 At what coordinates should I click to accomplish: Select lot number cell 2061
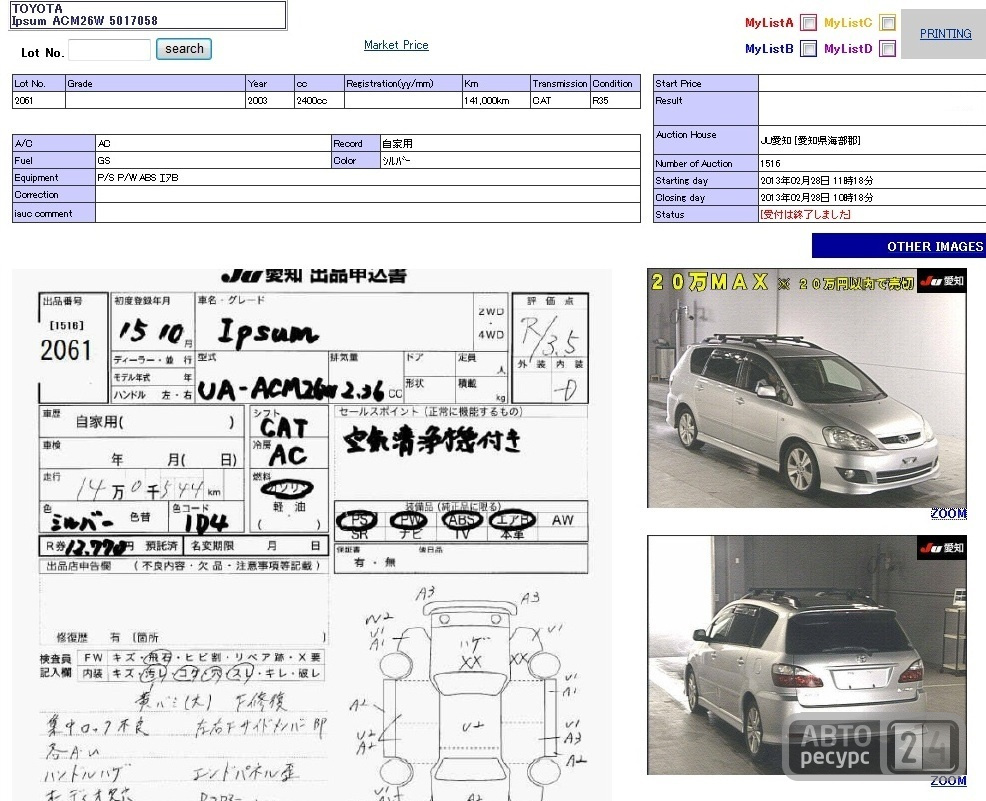click(x=38, y=101)
